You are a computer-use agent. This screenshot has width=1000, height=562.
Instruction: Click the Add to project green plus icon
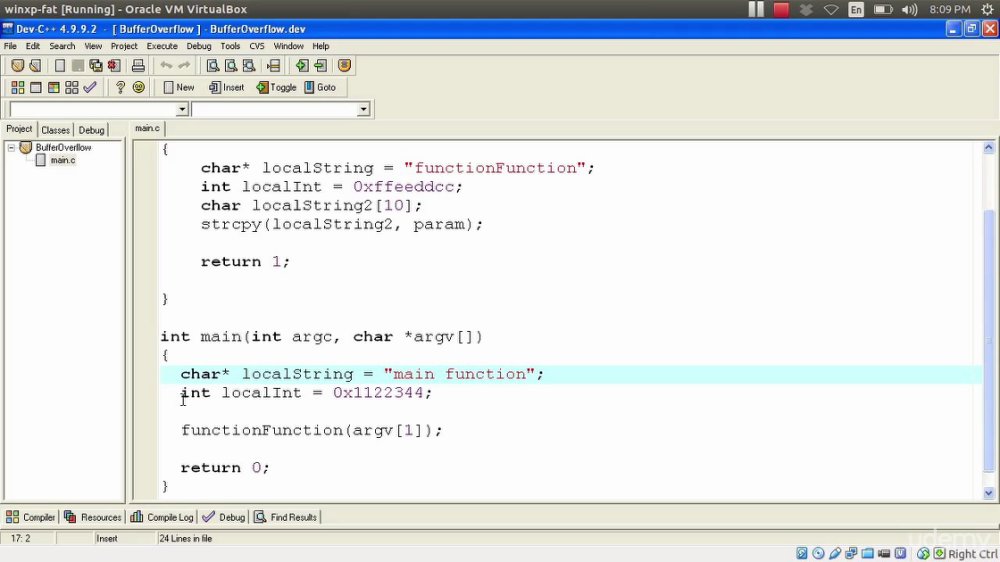[302, 65]
